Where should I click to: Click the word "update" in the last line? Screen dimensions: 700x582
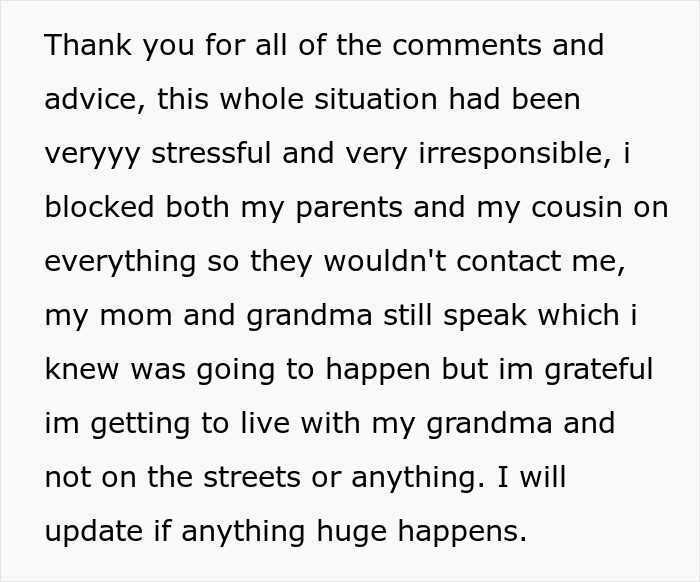pos(97,532)
